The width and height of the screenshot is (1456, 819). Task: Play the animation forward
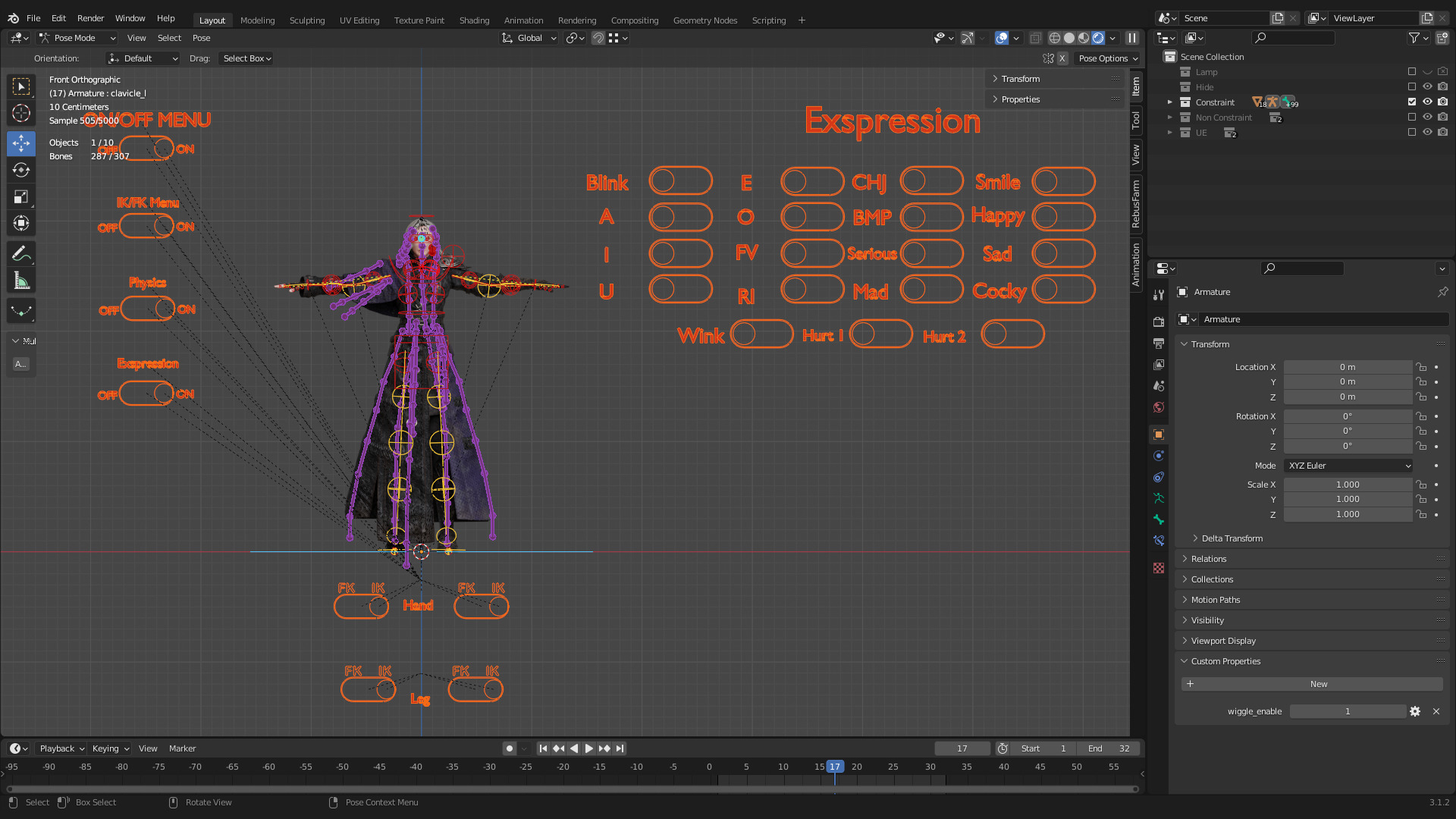pos(588,748)
